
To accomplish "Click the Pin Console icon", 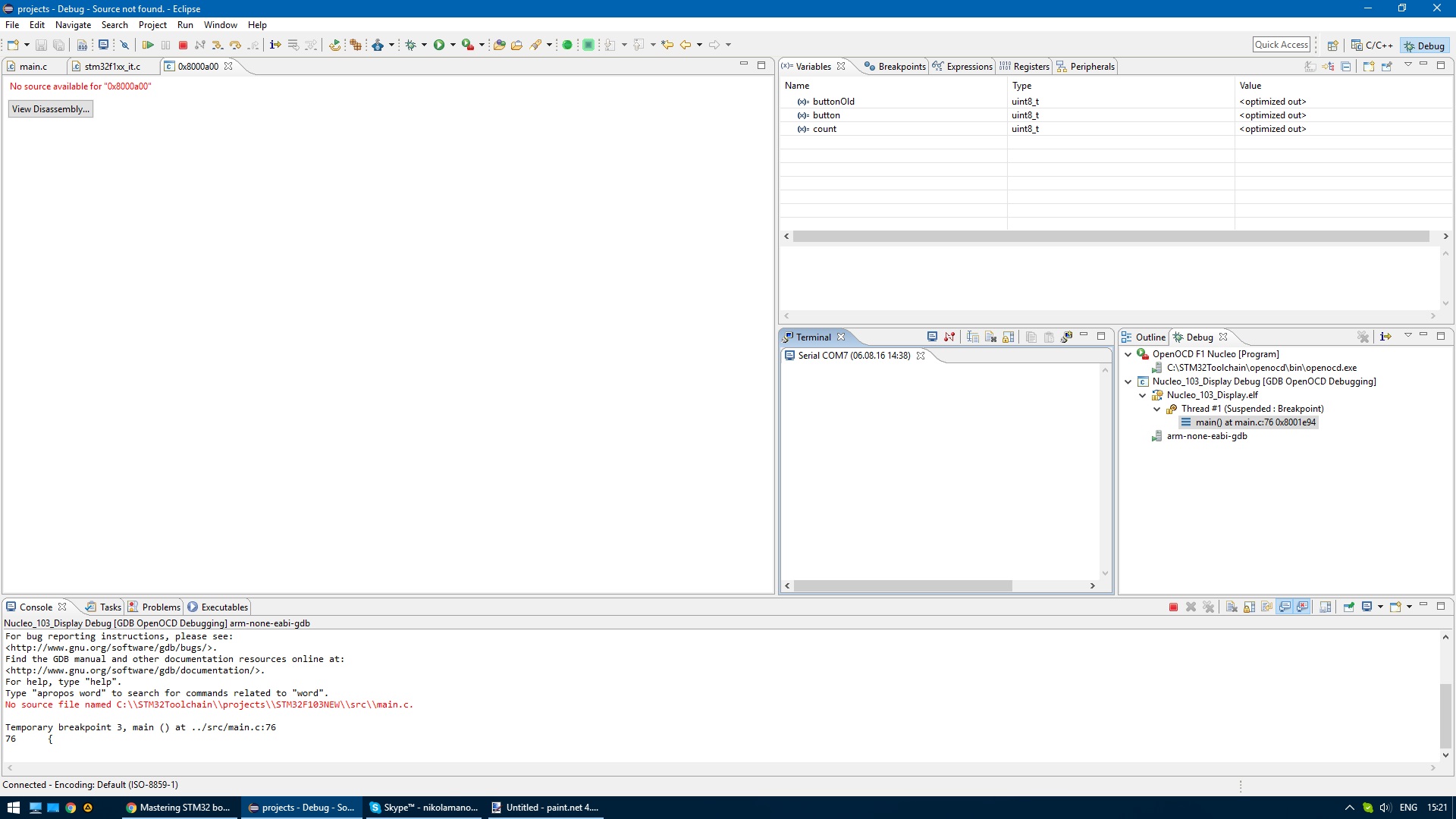I will coord(1349,607).
